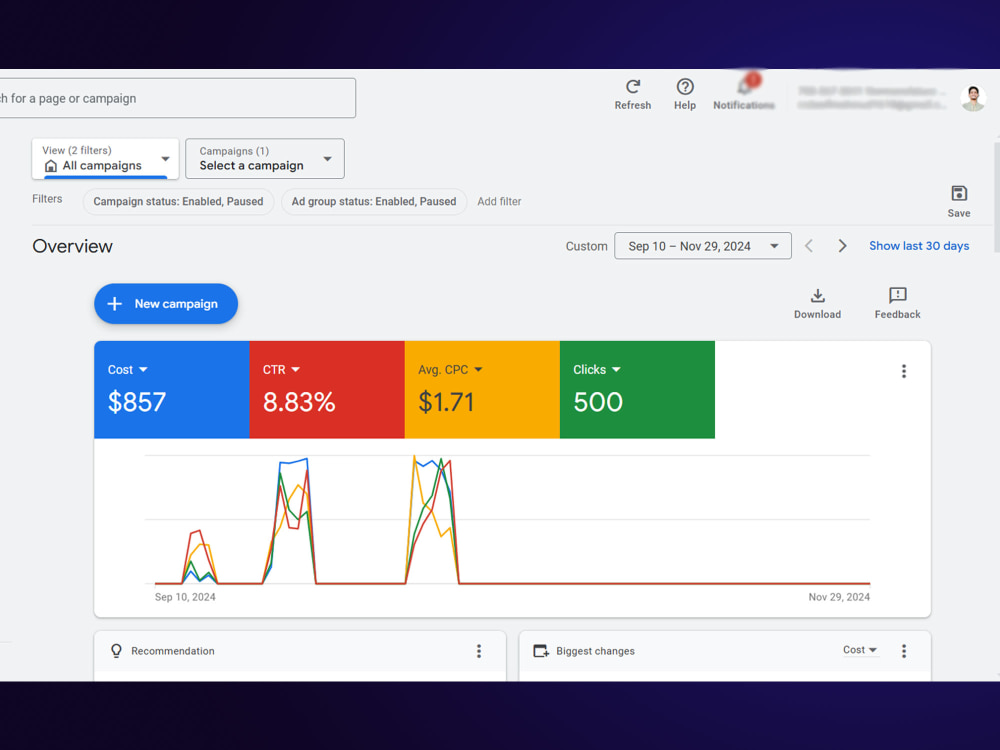
Task: Change the CTR metric dropdown on red tile
Action: coord(281,370)
